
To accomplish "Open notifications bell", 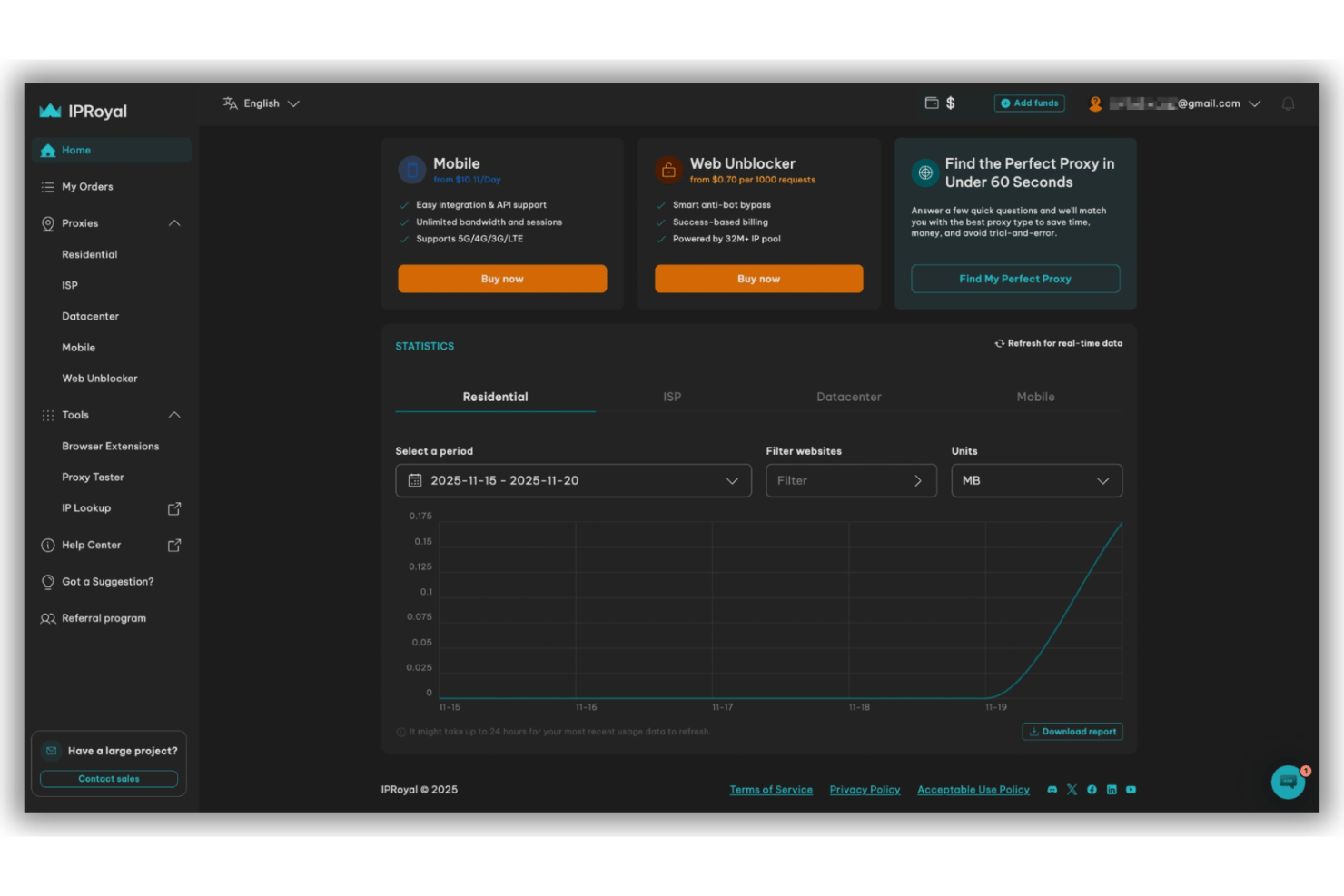I will (x=1288, y=103).
